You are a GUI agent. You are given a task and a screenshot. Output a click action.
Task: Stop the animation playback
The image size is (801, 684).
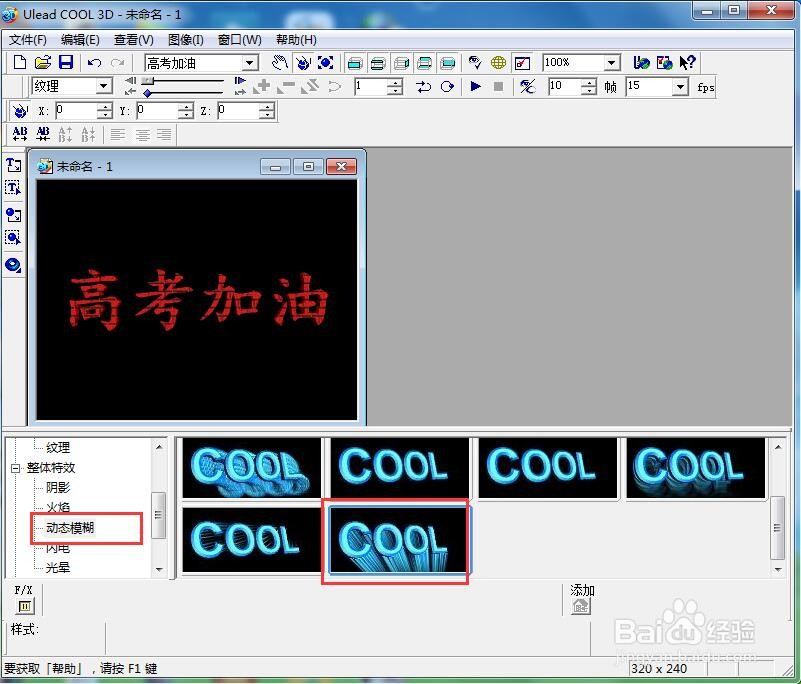[499, 86]
